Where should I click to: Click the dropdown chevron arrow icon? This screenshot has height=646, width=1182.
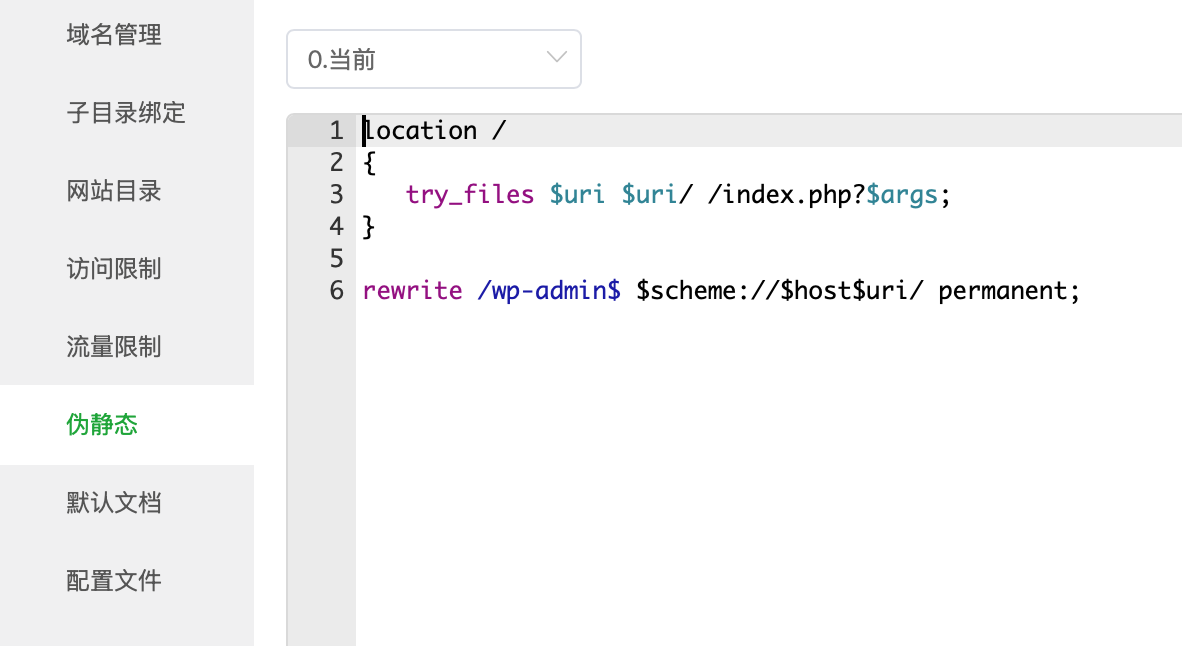click(556, 57)
